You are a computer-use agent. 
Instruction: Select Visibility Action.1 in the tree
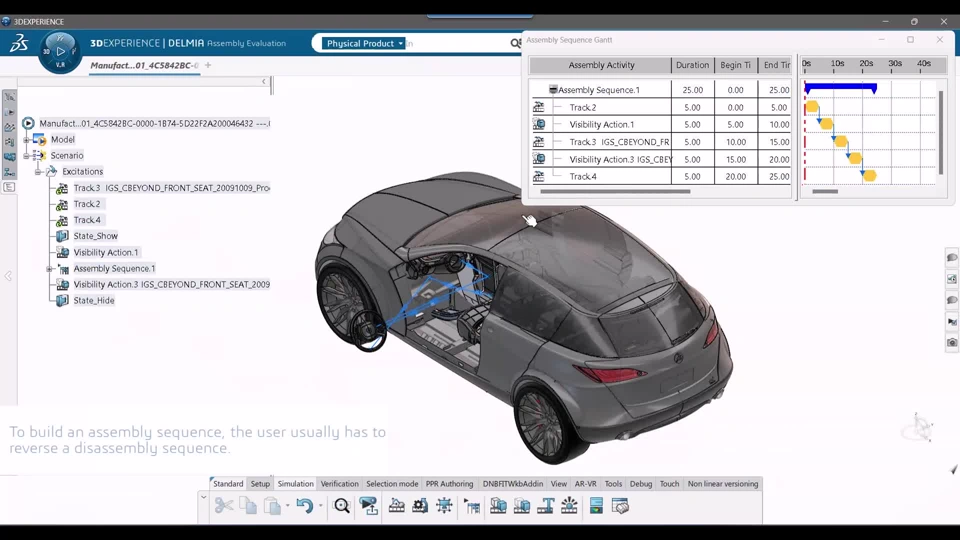[x=106, y=252]
